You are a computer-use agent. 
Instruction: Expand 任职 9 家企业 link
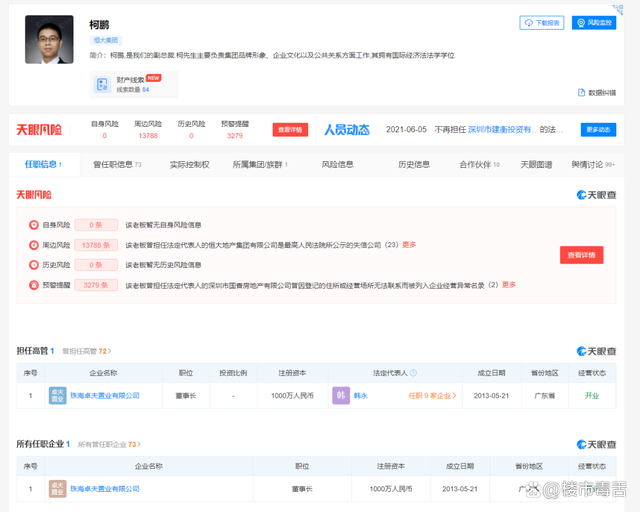(432, 395)
